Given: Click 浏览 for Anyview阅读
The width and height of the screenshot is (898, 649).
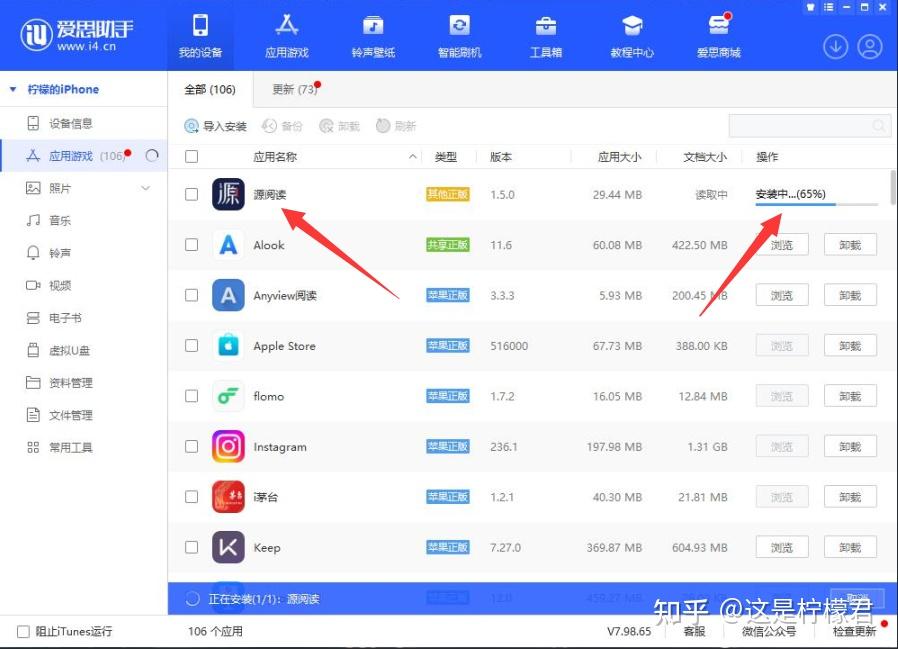Looking at the screenshot, I should coord(782,296).
